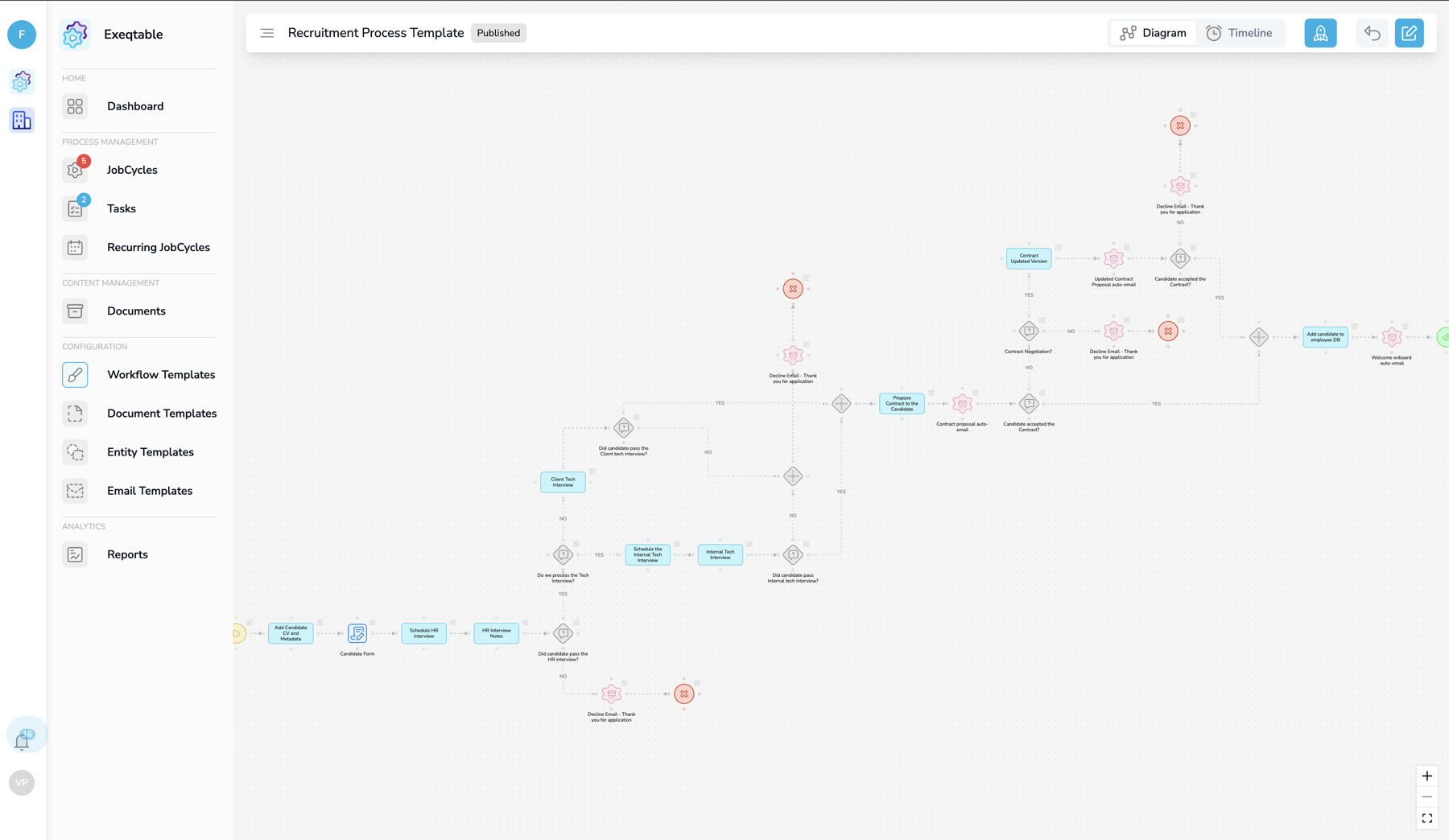Viewport: 1449px width, 840px height.
Task: Select Propose Contract to the Candidate node
Action: point(902,403)
